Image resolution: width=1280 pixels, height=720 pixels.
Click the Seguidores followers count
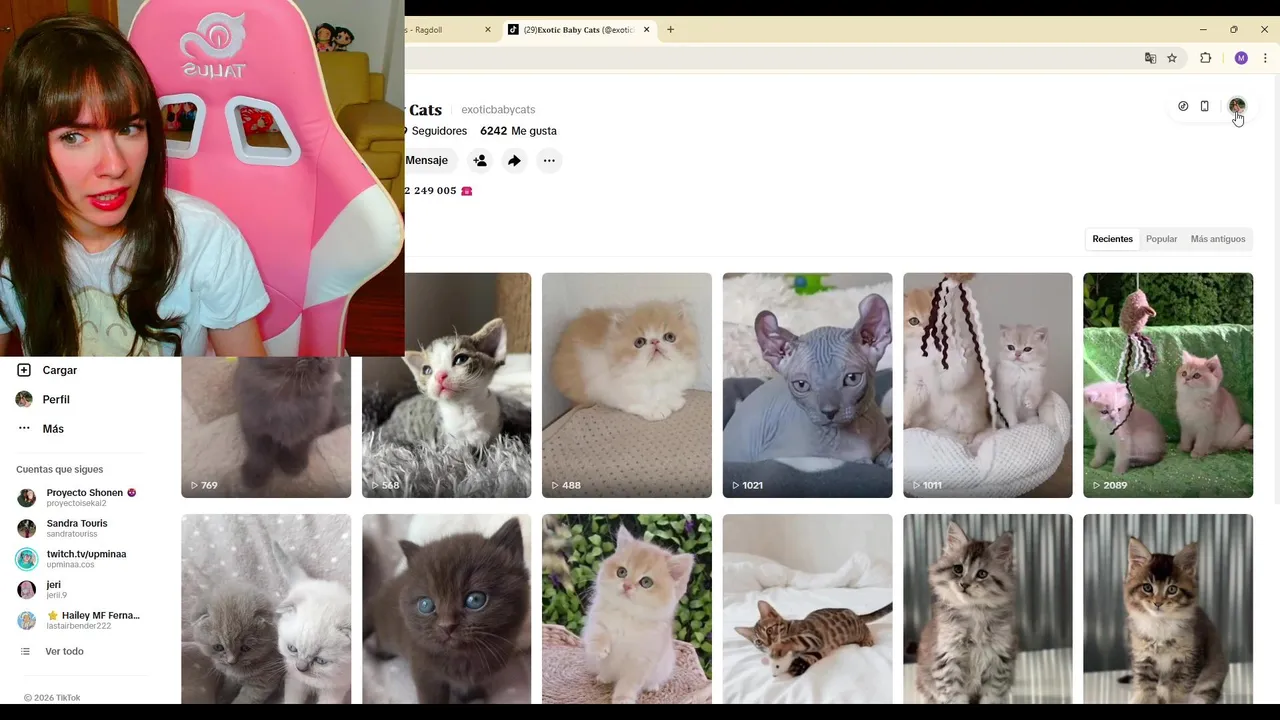tap(437, 131)
